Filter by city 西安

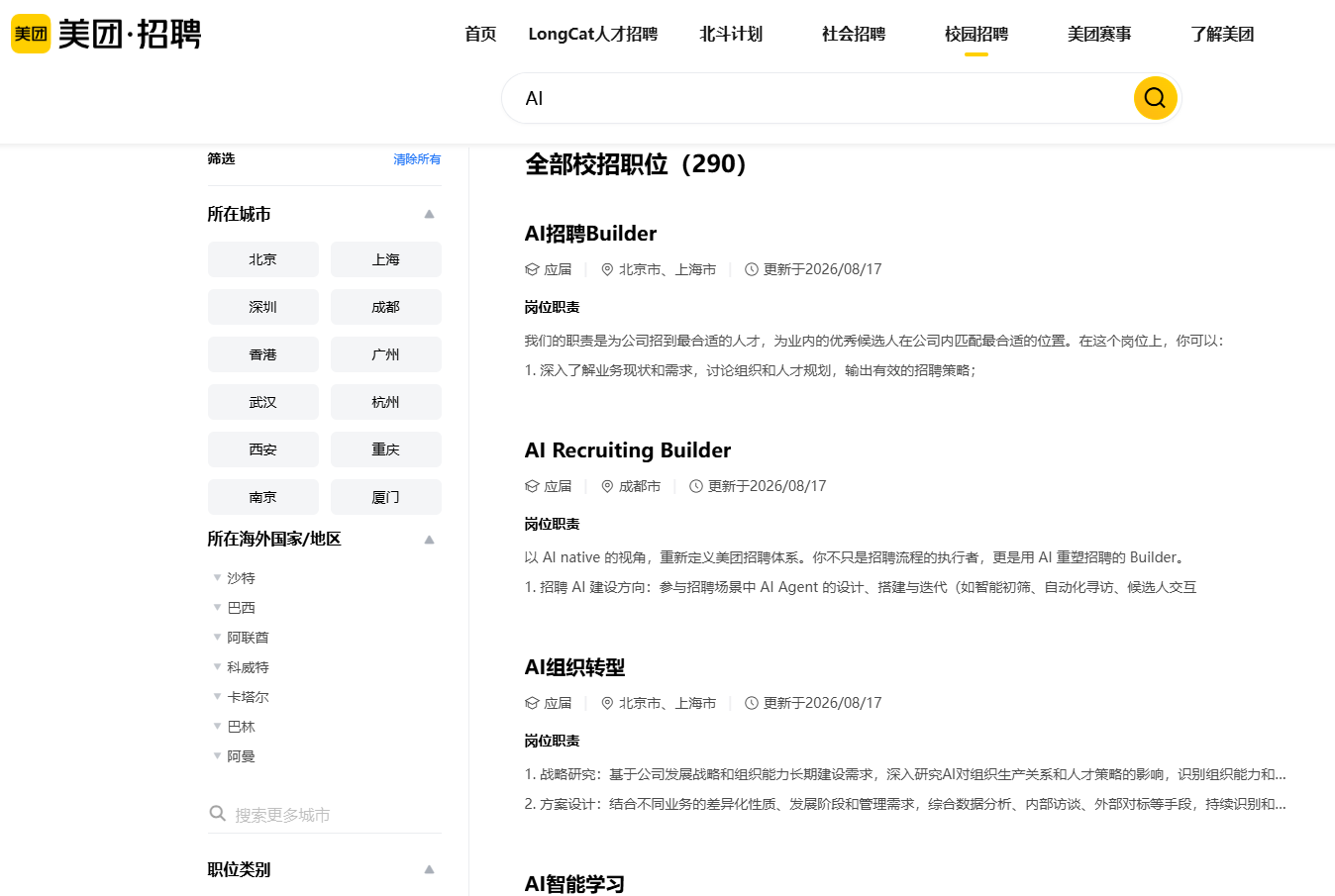pos(263,449)
